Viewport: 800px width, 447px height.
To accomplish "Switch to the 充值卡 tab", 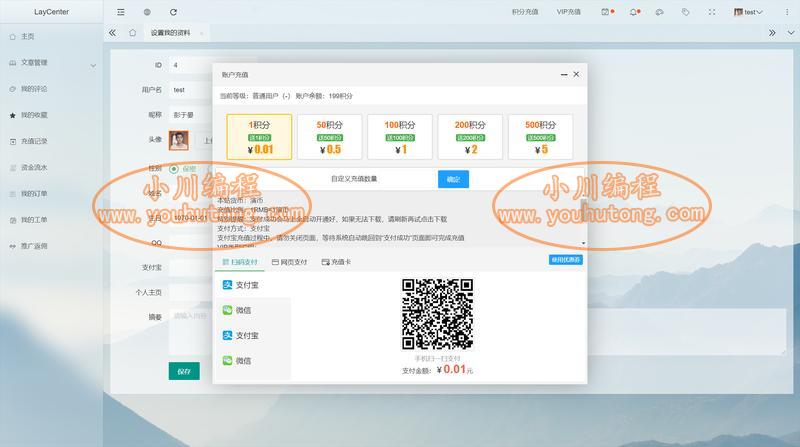I will (x=336, y=262).
